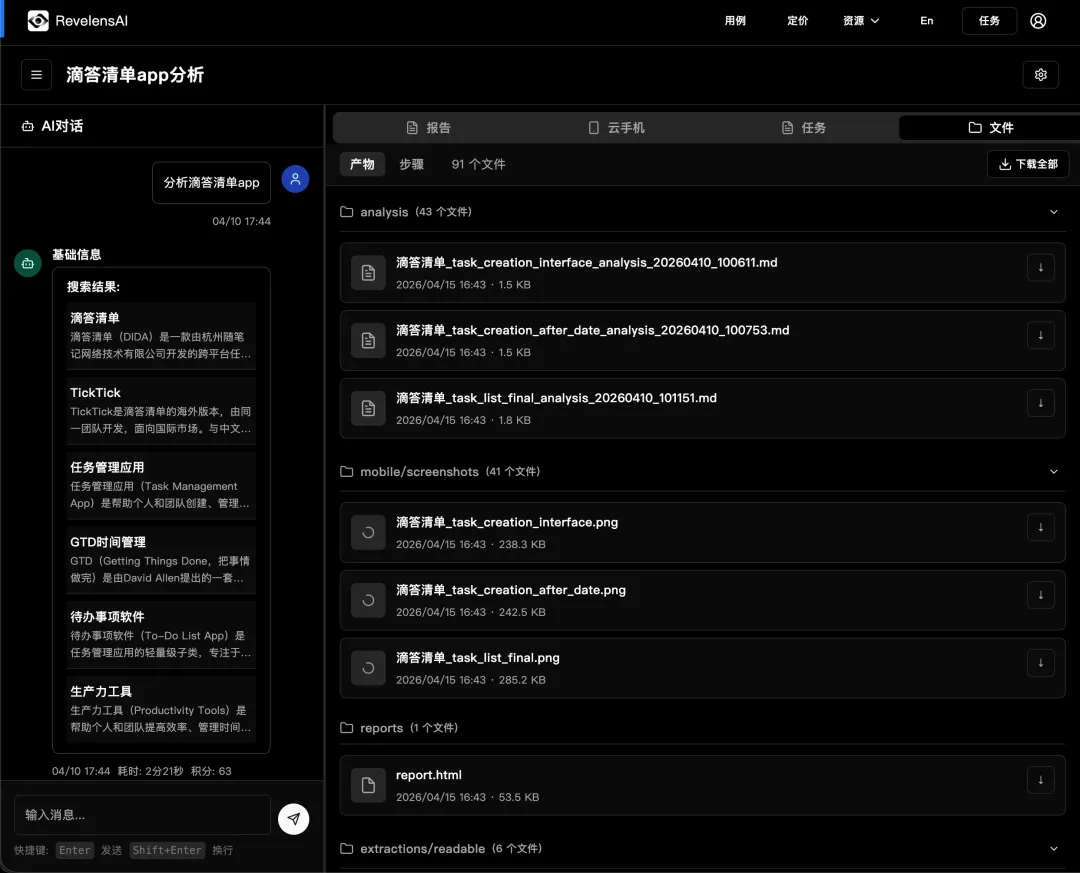Open 滴答清单_task_list_final.png file name
The height and width of the screenshot is (873, 1080).
477,657
